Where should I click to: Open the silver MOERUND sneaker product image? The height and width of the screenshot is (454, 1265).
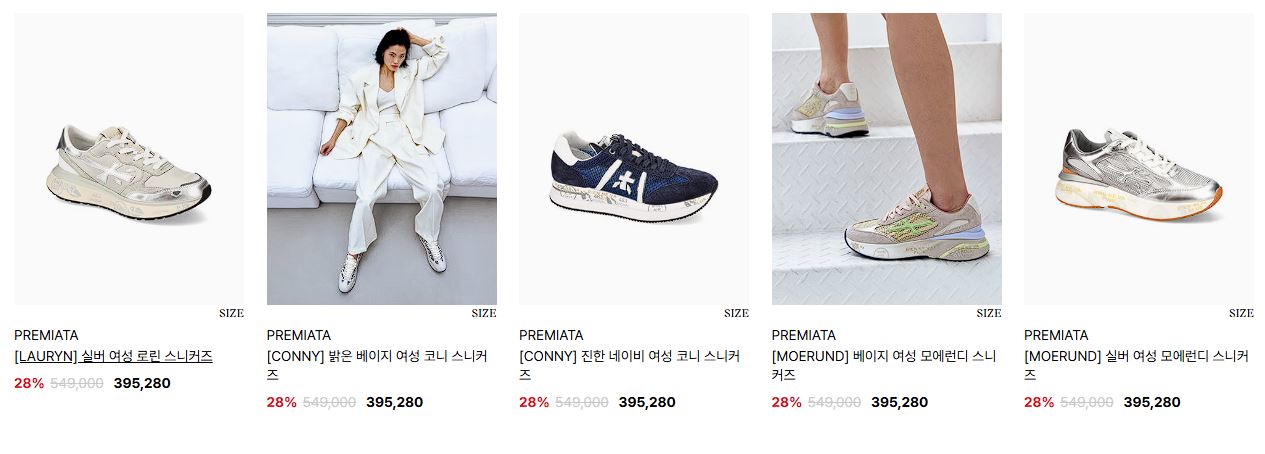pyautogui.click(x=1139, y=159)
